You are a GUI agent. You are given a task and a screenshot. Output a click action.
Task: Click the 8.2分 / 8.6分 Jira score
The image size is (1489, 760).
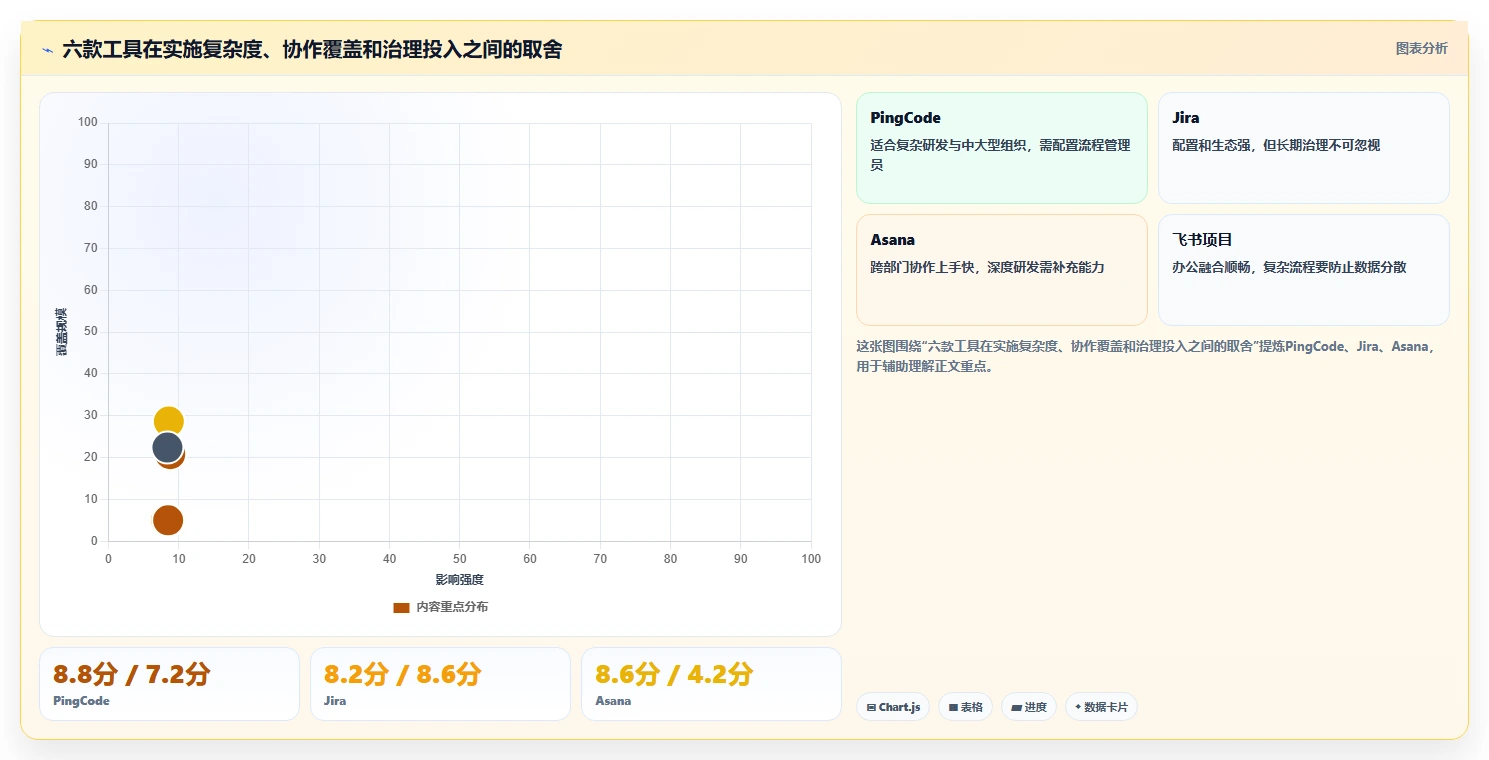click(x=403, y=674)
